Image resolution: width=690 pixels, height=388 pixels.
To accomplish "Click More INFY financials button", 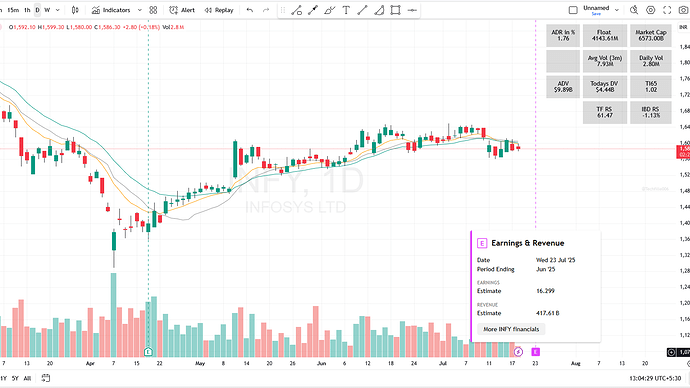I will tap(511, 329).
